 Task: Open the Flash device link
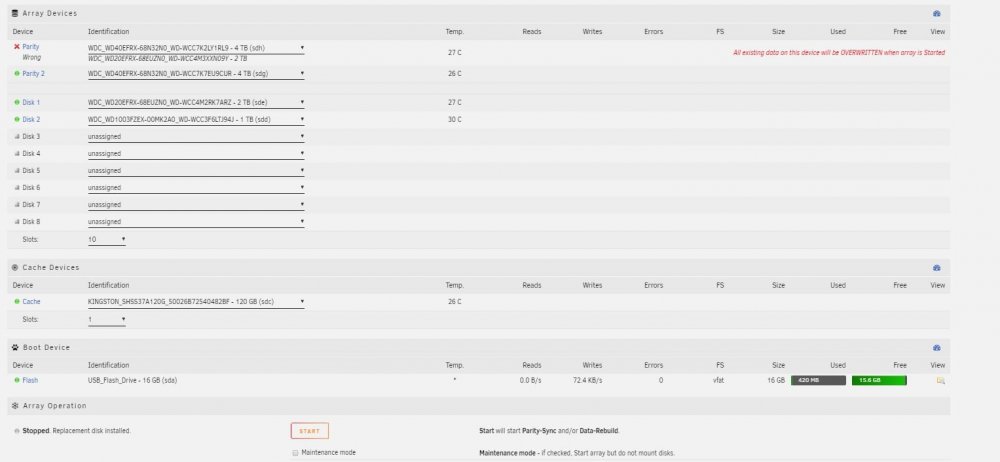click(30, 380)
